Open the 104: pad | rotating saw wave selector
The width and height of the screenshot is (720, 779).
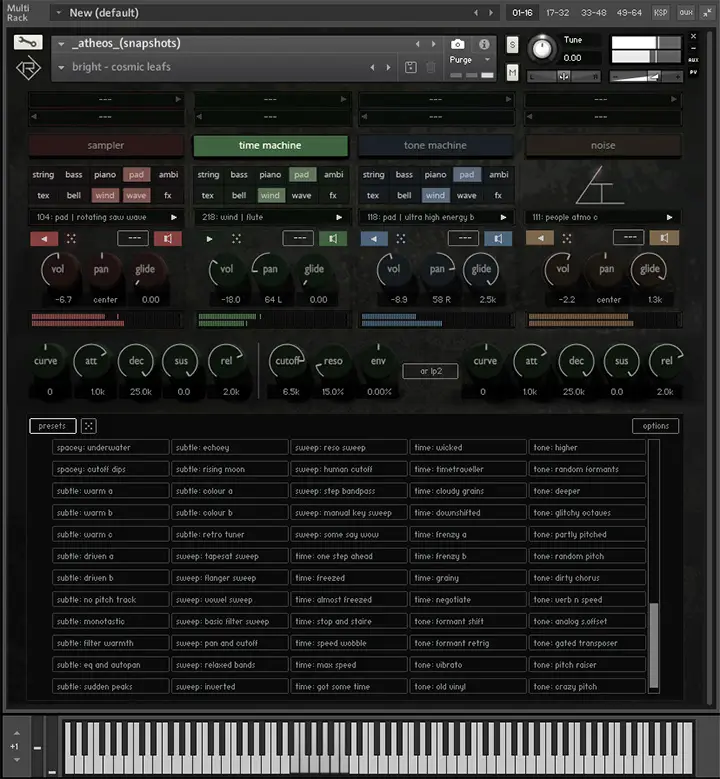point(106,217)
